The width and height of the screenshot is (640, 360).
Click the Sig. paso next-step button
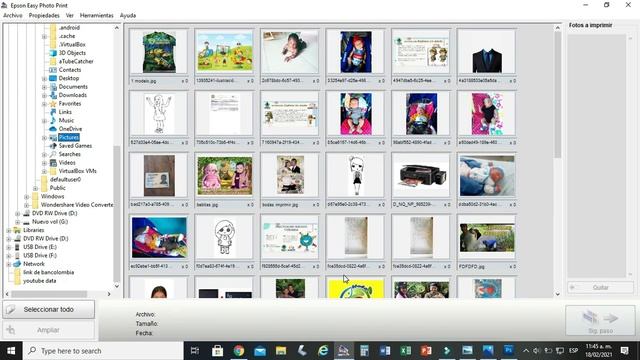[x=600, y=321]
